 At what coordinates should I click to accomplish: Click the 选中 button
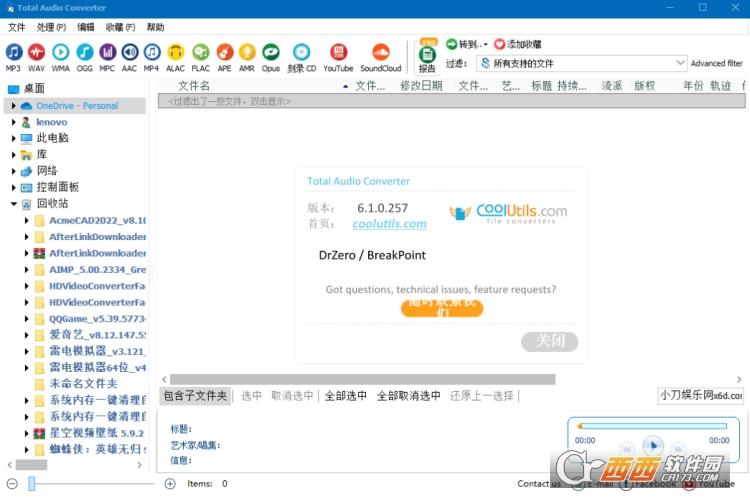251,396
